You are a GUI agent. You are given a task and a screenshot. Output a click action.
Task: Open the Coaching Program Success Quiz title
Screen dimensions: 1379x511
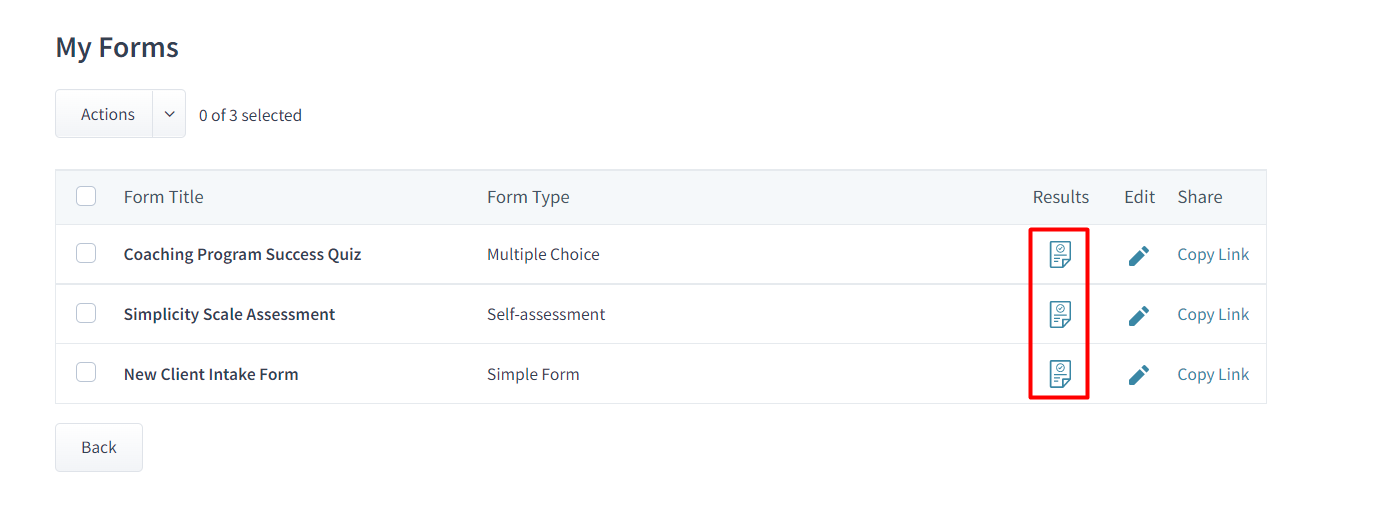(242, 255)
